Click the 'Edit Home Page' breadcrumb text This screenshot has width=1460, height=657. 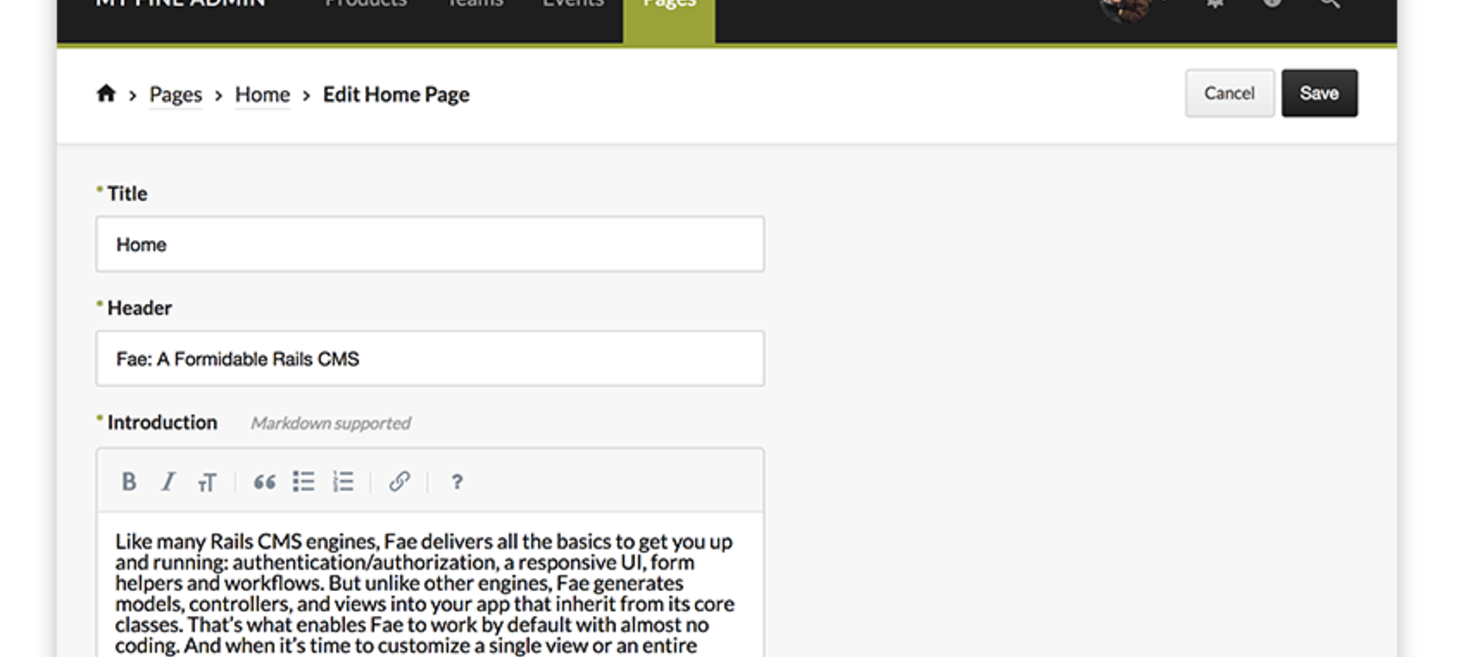click(x=396, y=94)
